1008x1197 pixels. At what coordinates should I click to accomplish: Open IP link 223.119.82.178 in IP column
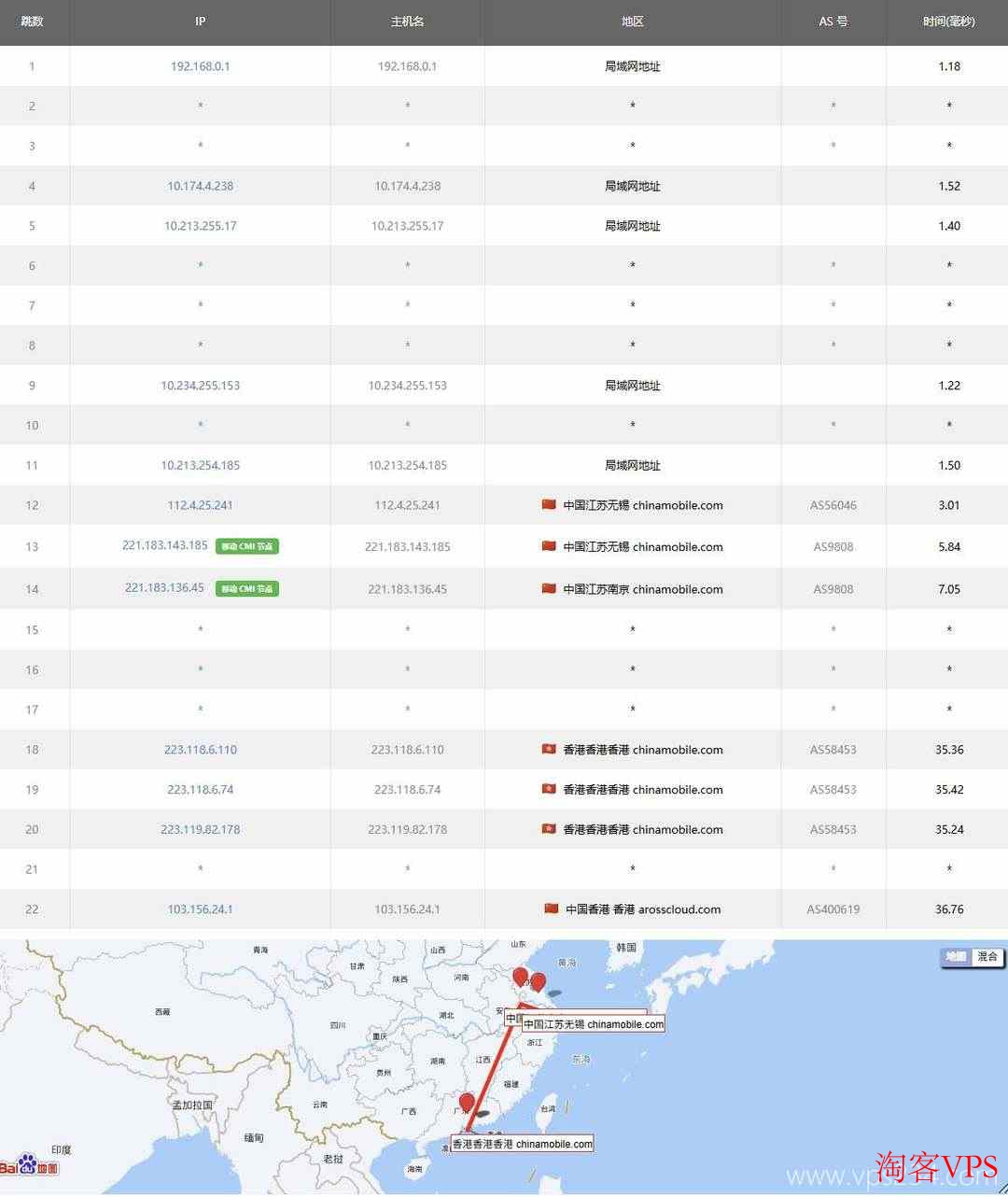click(200, 829)
